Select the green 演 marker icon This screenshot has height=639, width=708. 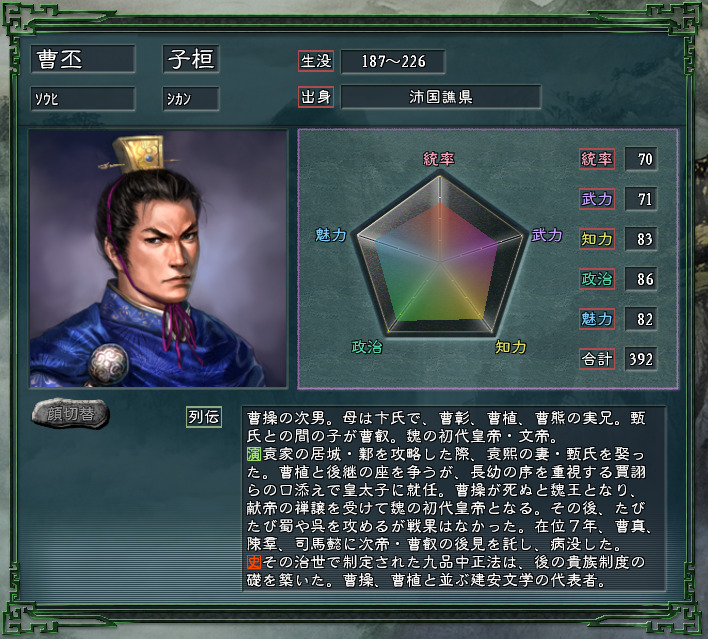pyautogui.click(x=254, y=454)
